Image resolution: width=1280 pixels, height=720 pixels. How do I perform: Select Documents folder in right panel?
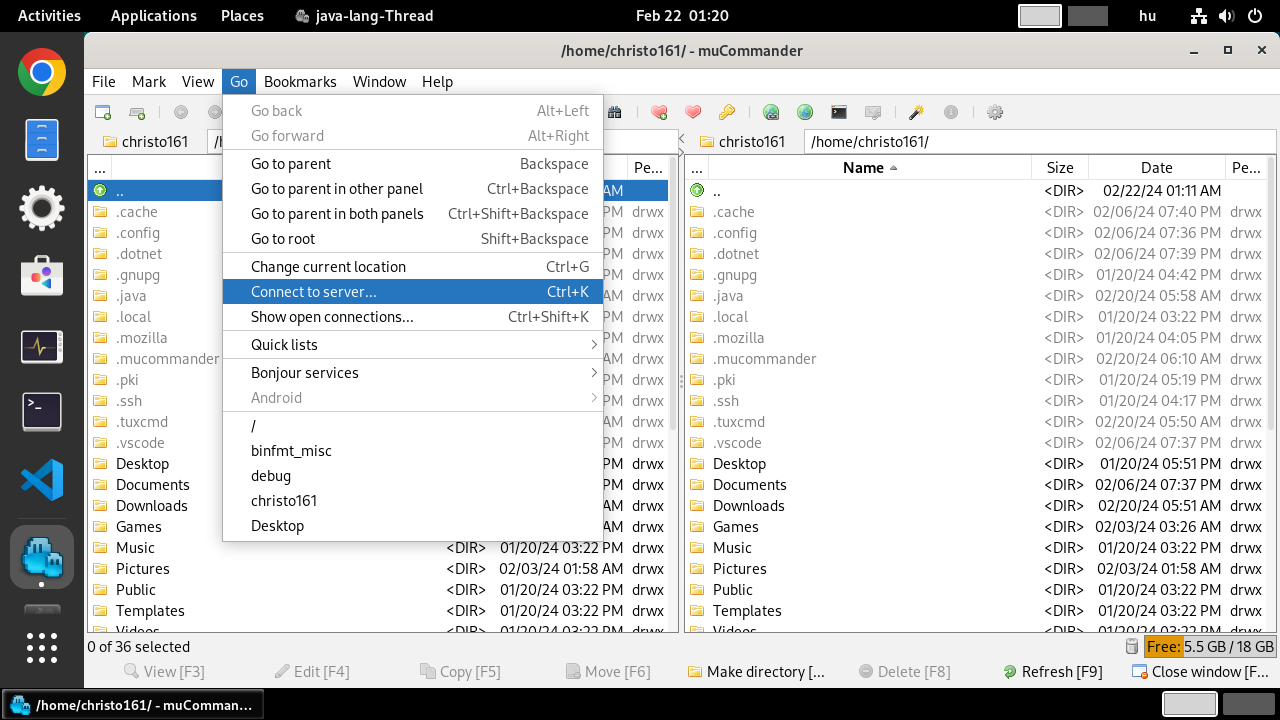click(976, 485)
